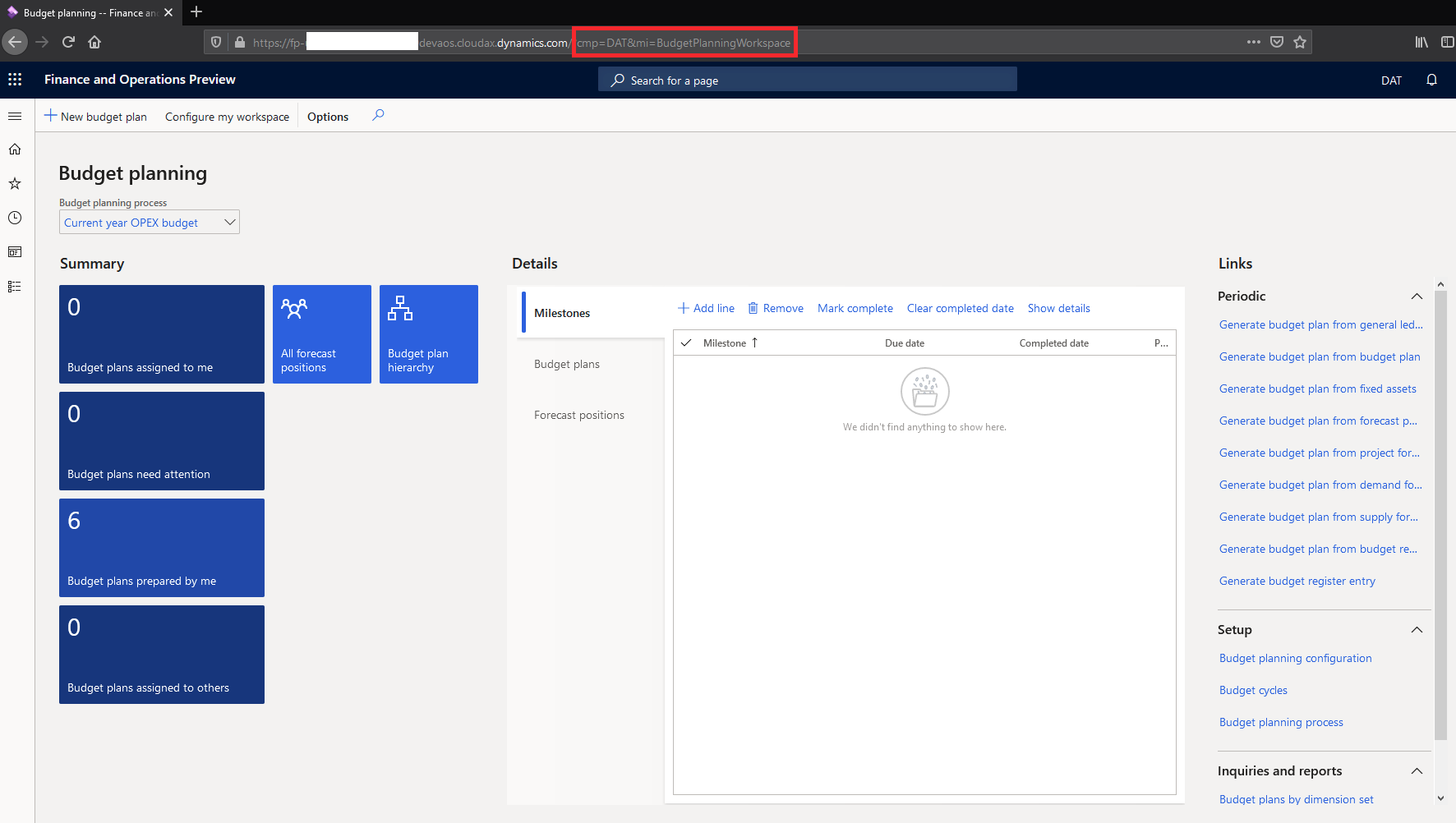Image resolution: width=1456 pixels, height=823 pixels.
Task: Open Budget plan hierarchy tile
Action: click(429, 334)
